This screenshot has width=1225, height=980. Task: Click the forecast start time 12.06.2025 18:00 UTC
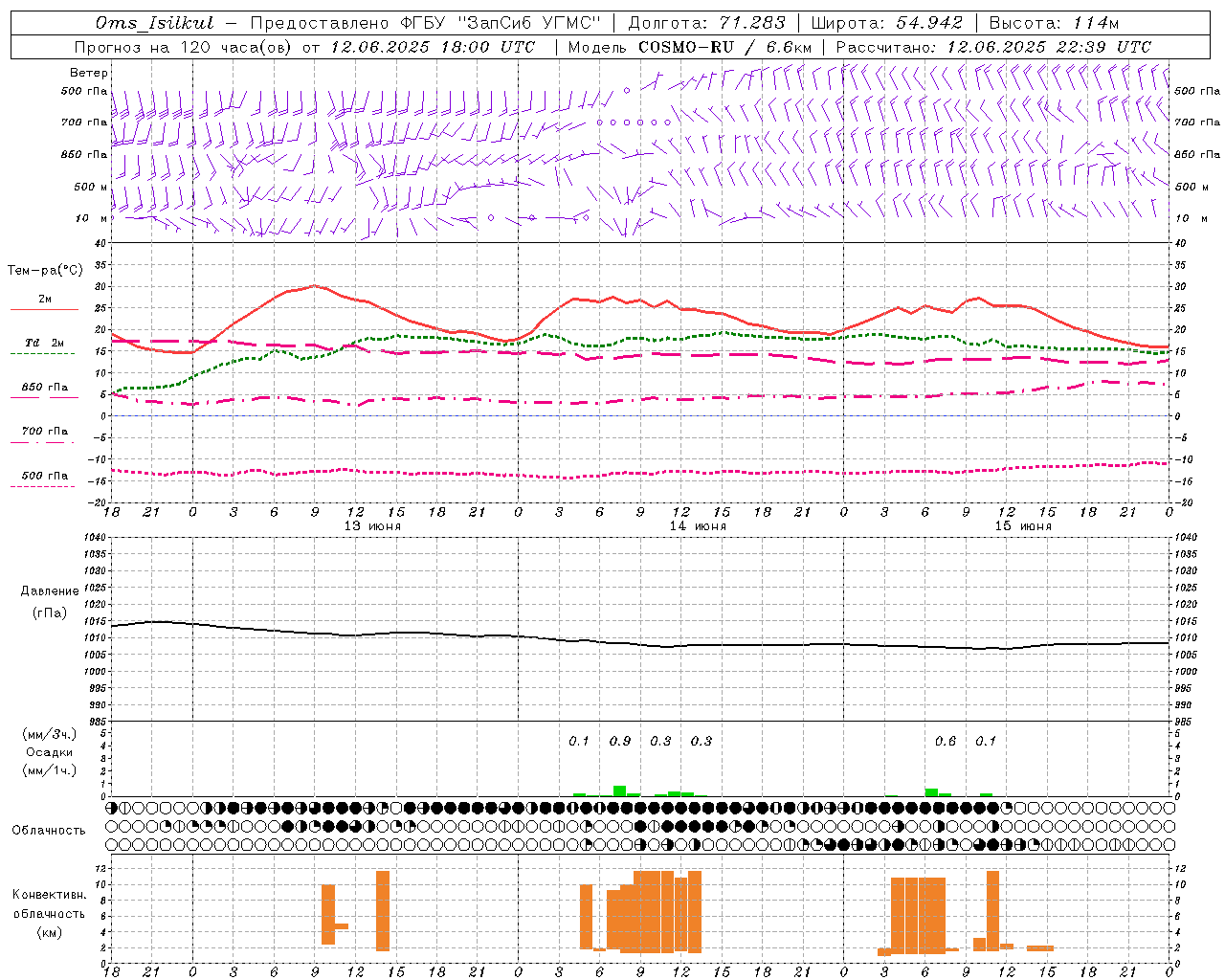tap(433, 47)
